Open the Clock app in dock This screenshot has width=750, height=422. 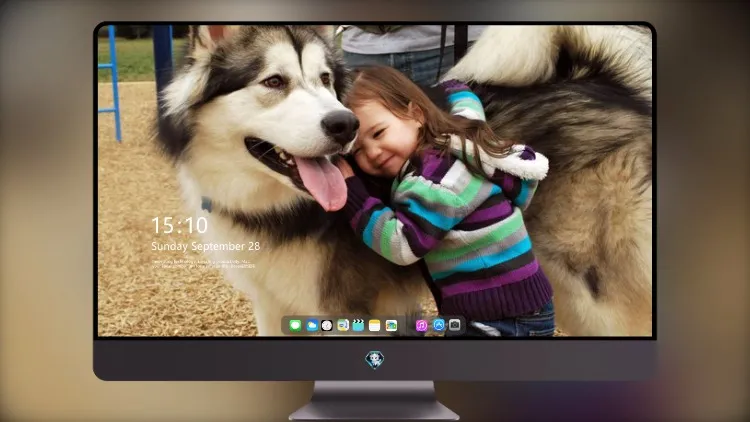tap(327, 325)
